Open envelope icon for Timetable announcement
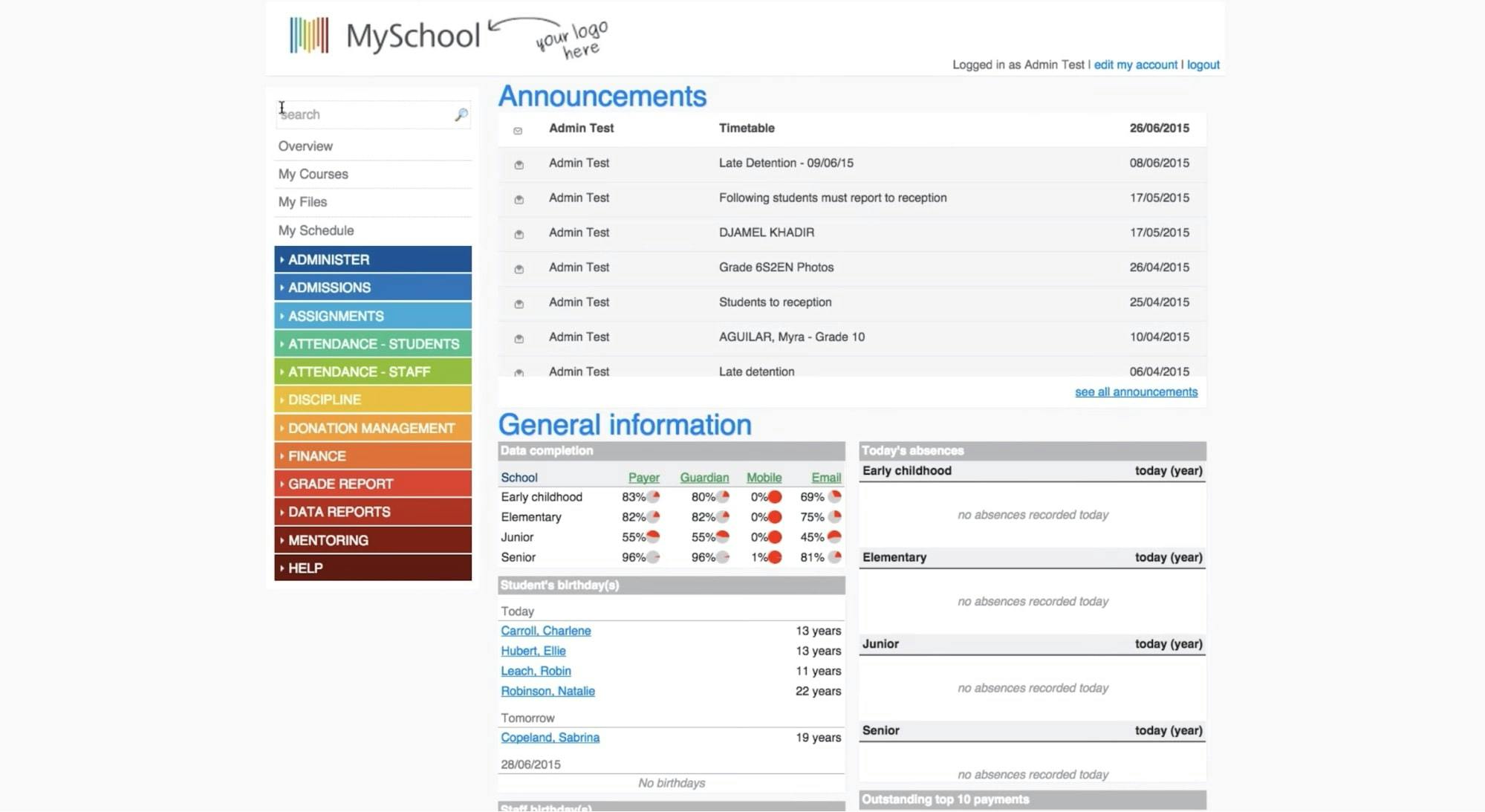The width and height of the screenshot is (1485, 812). click(x=518, y=131)
